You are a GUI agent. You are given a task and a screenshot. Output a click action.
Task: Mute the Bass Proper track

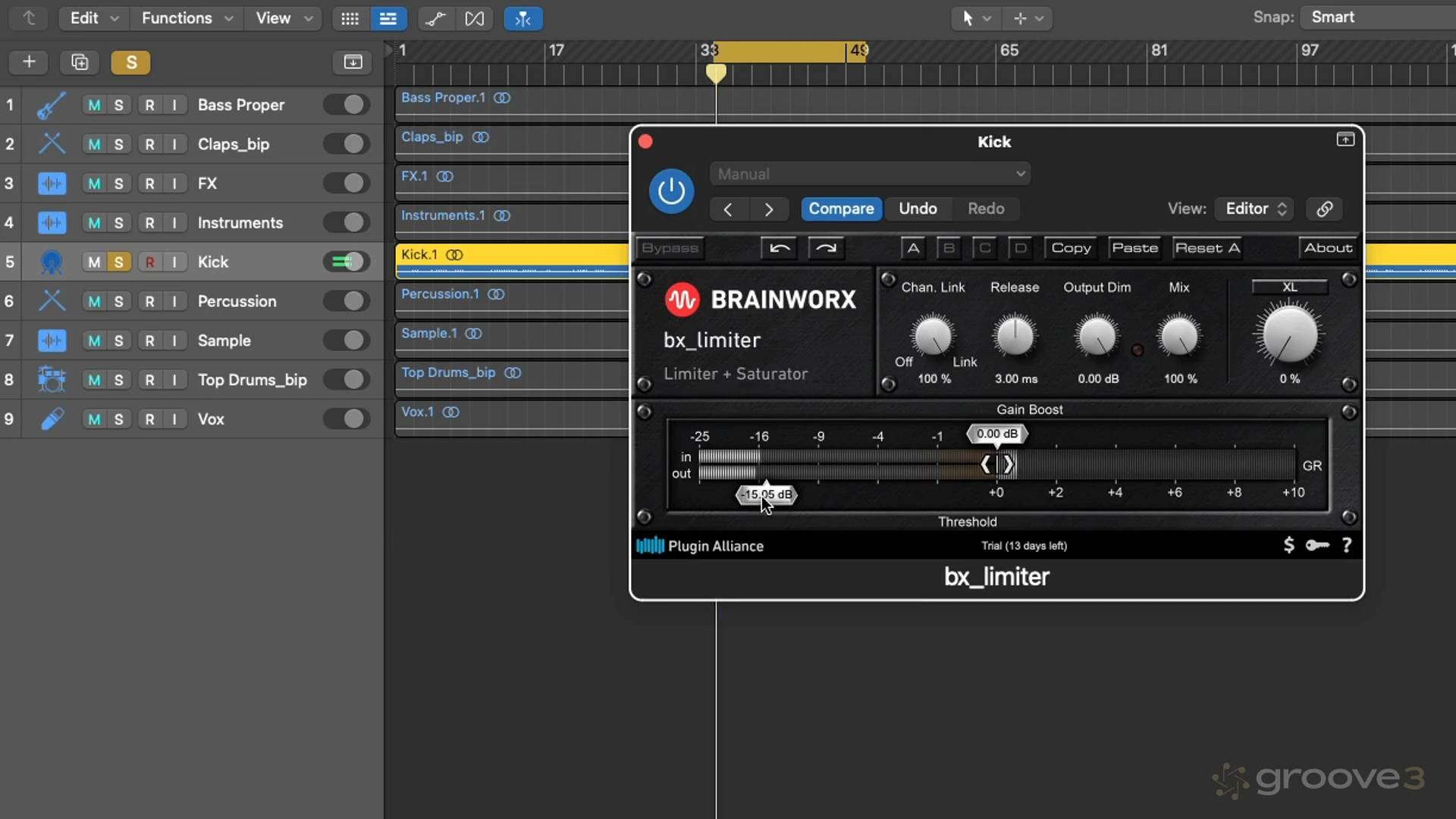coord(94,105)
